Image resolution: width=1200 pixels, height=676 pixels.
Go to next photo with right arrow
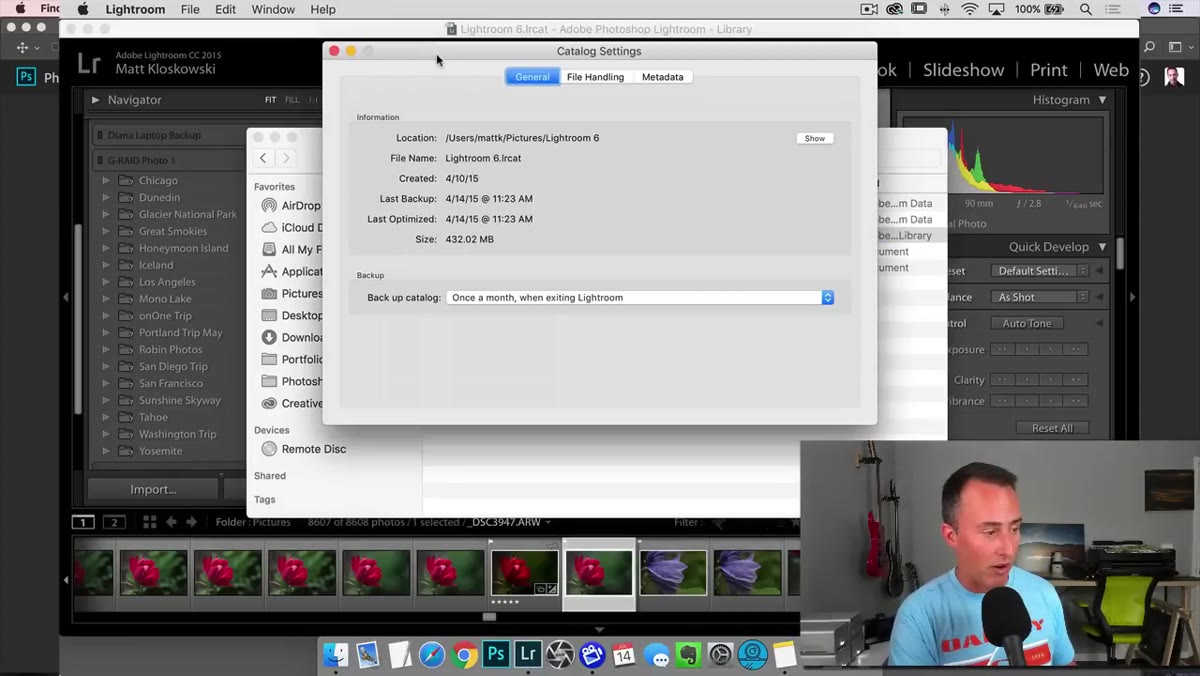point(191,522)
